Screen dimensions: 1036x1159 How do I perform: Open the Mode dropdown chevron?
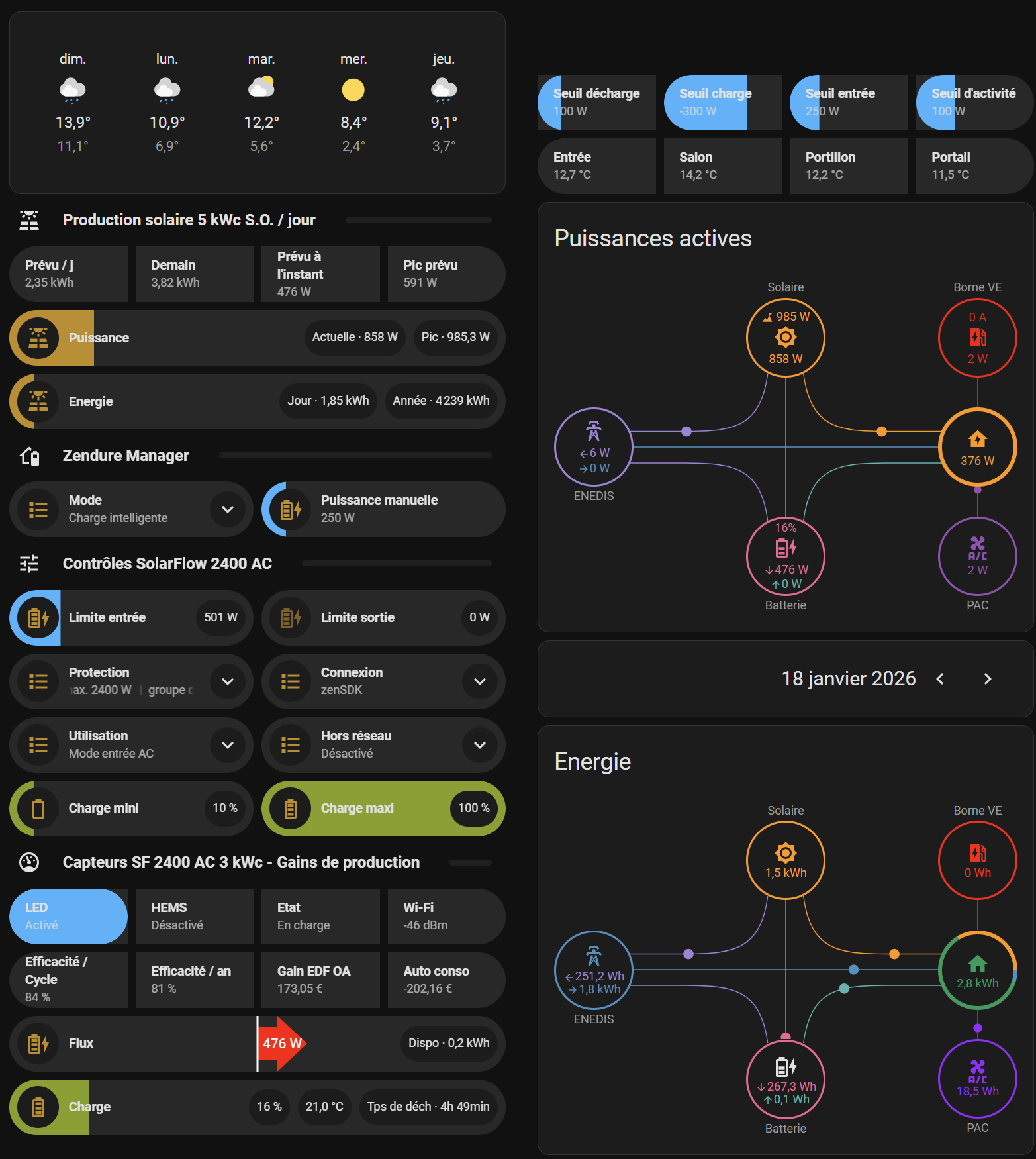[x=228, y=509]
